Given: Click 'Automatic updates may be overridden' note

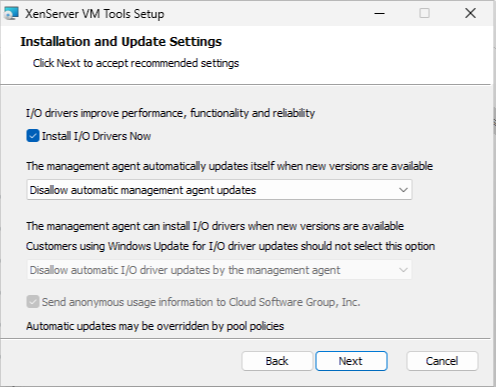Looking at the screenshot, I should point(155,326).
